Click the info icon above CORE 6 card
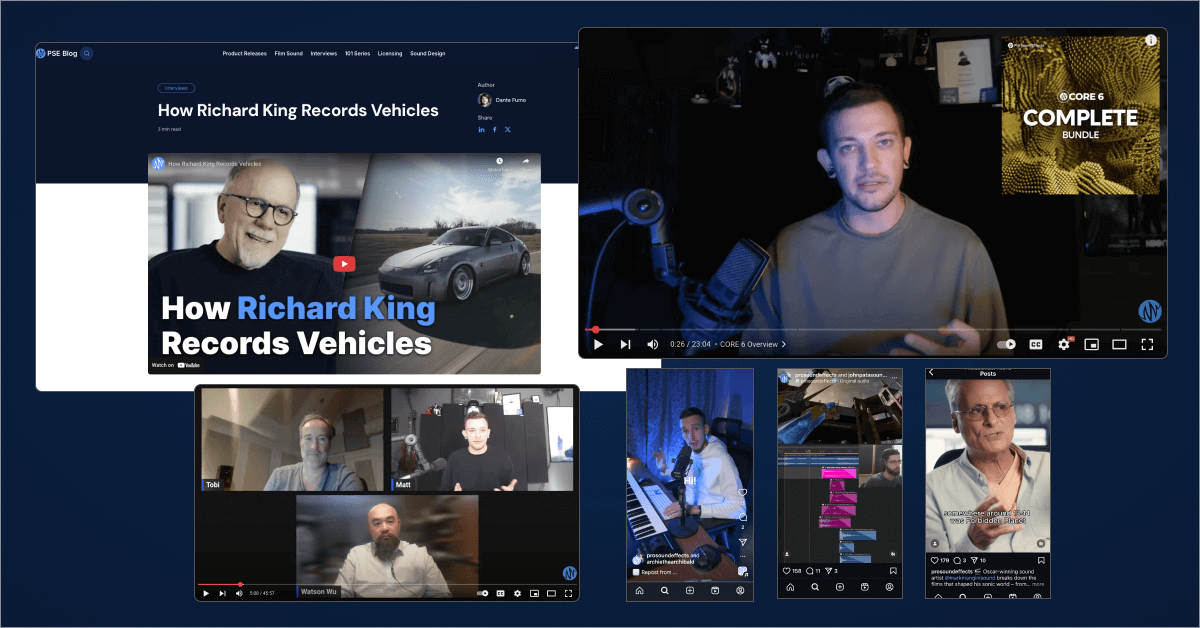 1150,40
